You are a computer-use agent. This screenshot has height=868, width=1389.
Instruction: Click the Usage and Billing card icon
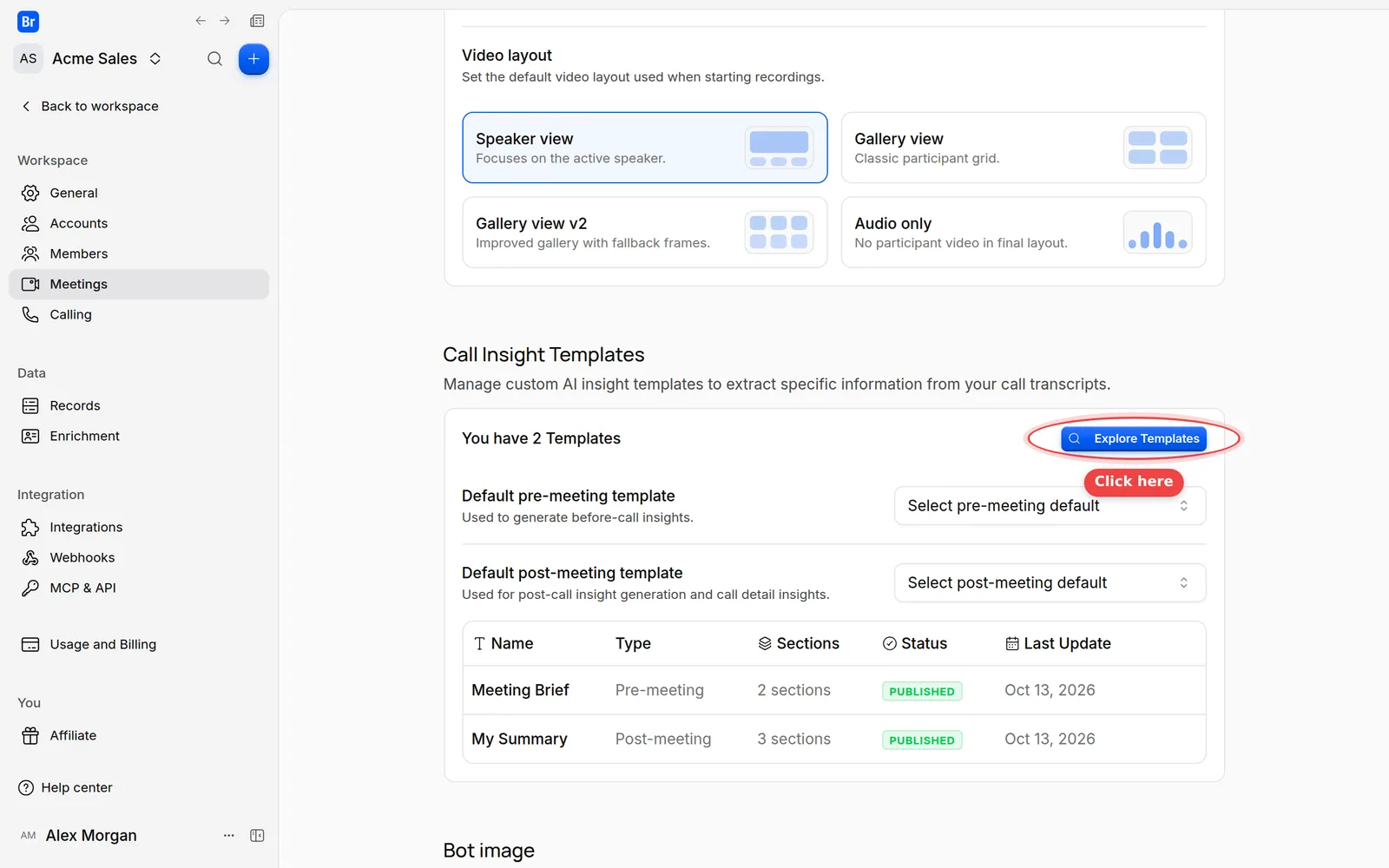click(x=30, y=644)
